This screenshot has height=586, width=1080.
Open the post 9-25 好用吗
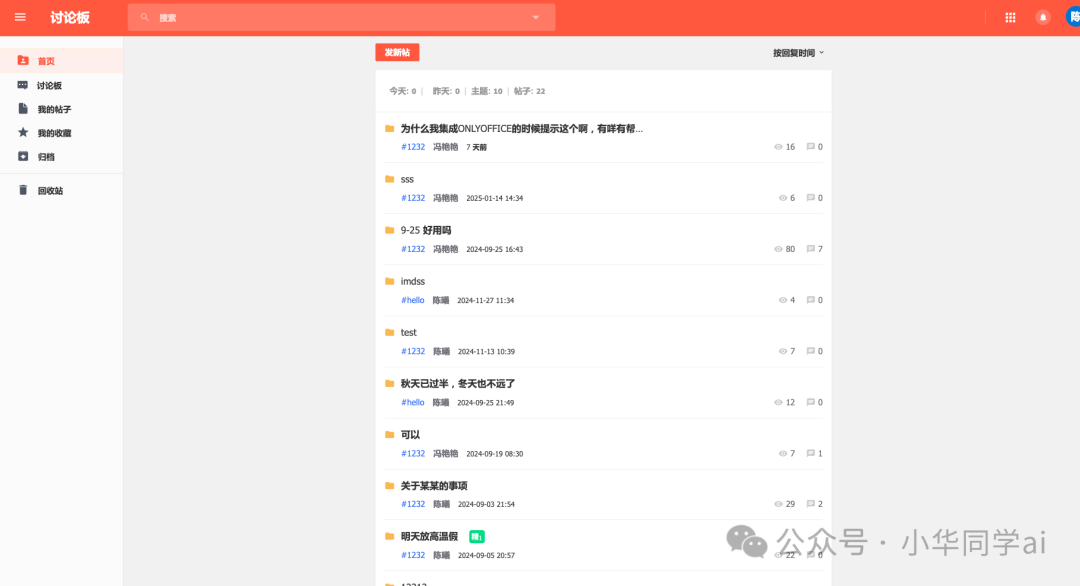pyautogui.click(x=426, y=231)
